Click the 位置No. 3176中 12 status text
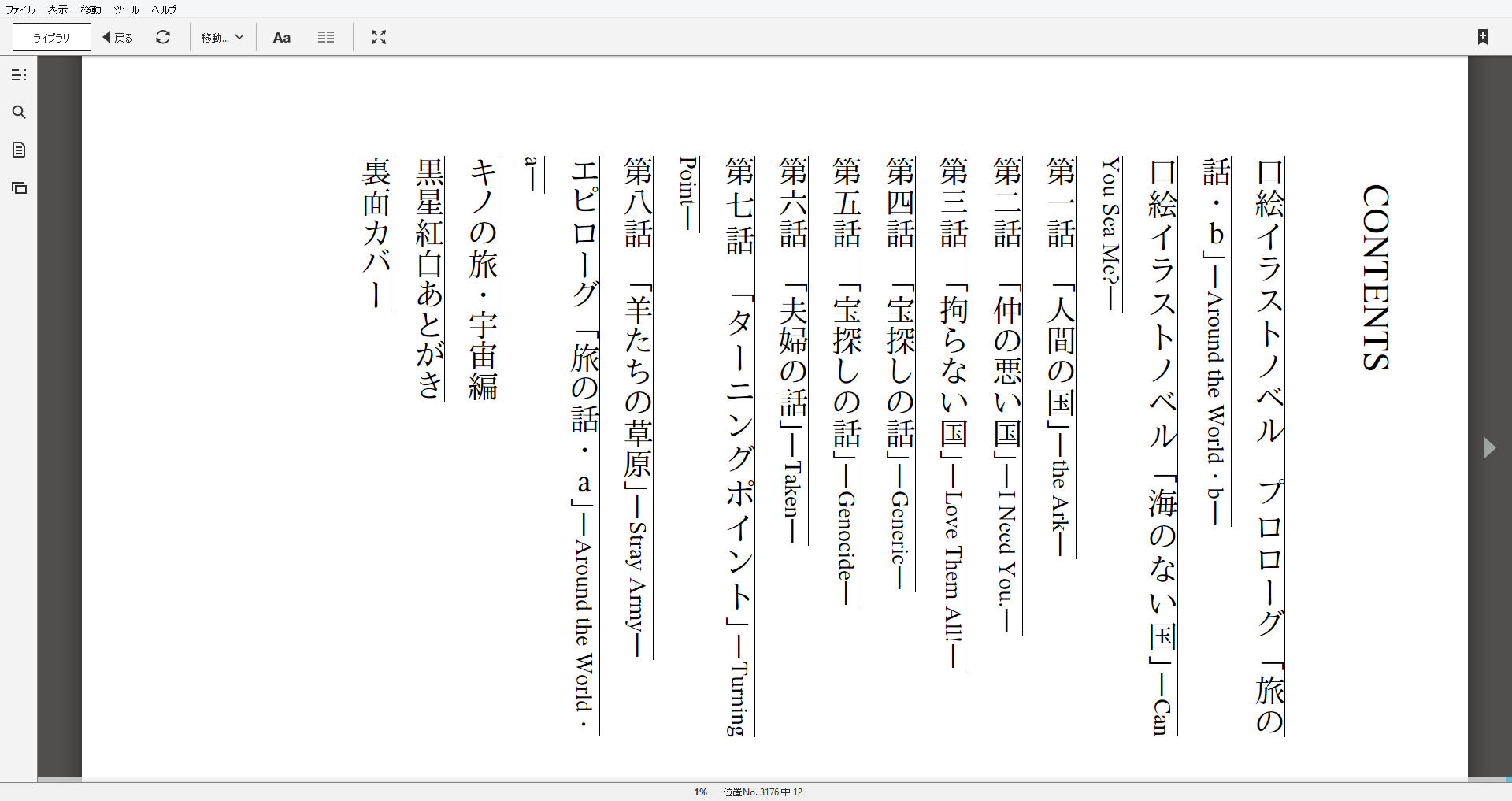Image resolution: width=1512 pixels, height=801 pixels. [762, 792]
